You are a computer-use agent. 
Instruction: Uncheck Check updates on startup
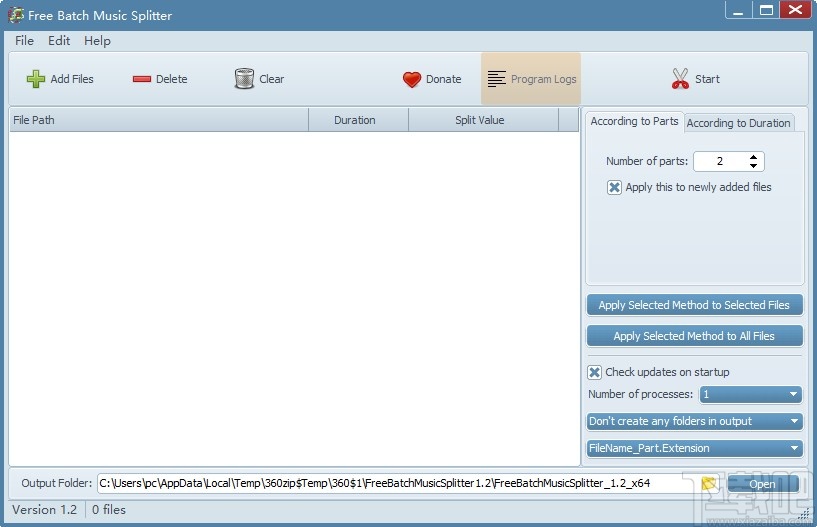coord(595,372)
